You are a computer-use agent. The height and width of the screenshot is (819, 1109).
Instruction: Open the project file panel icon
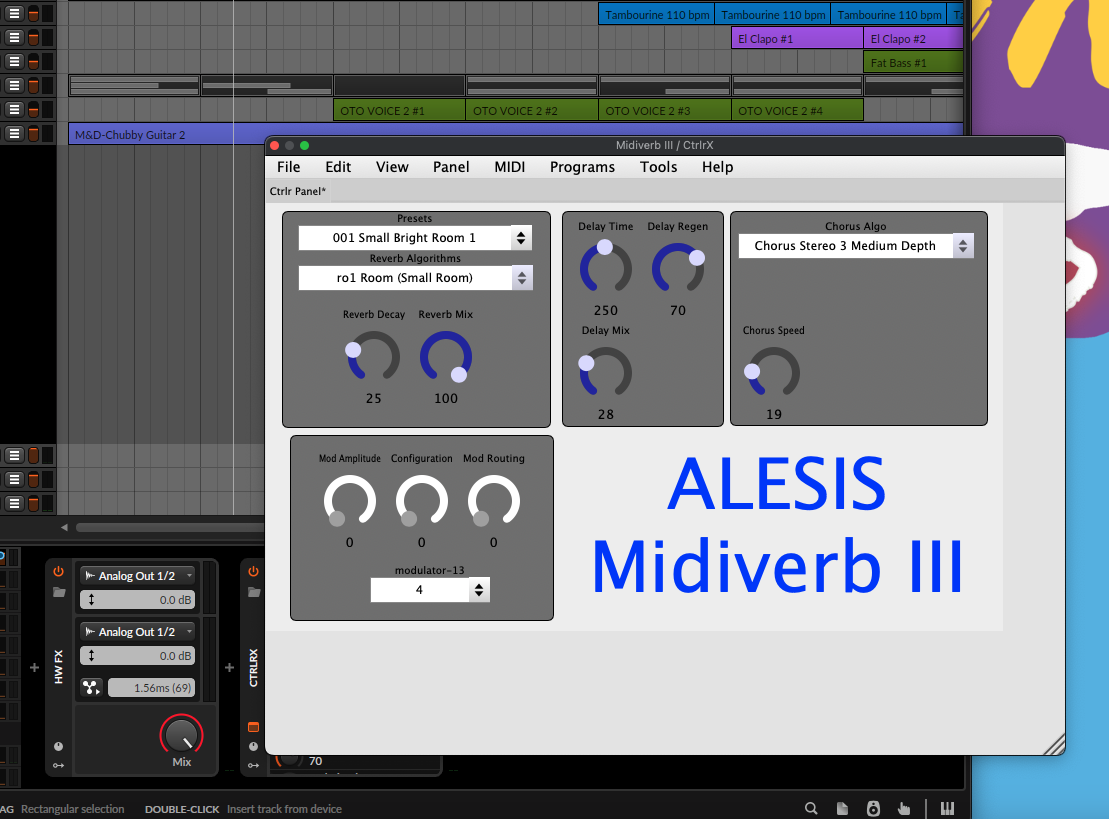pos(842,808)
